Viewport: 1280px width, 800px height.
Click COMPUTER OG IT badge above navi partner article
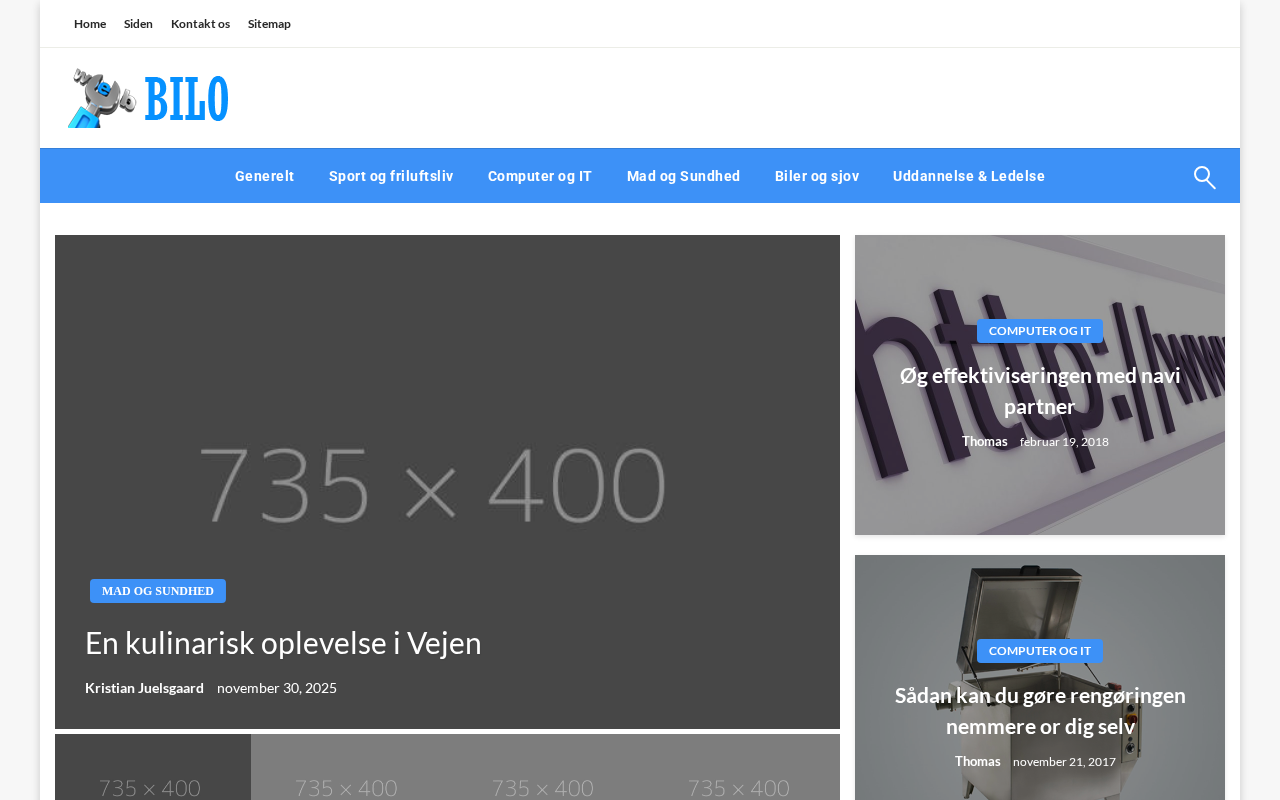(x=1040, y=331)
